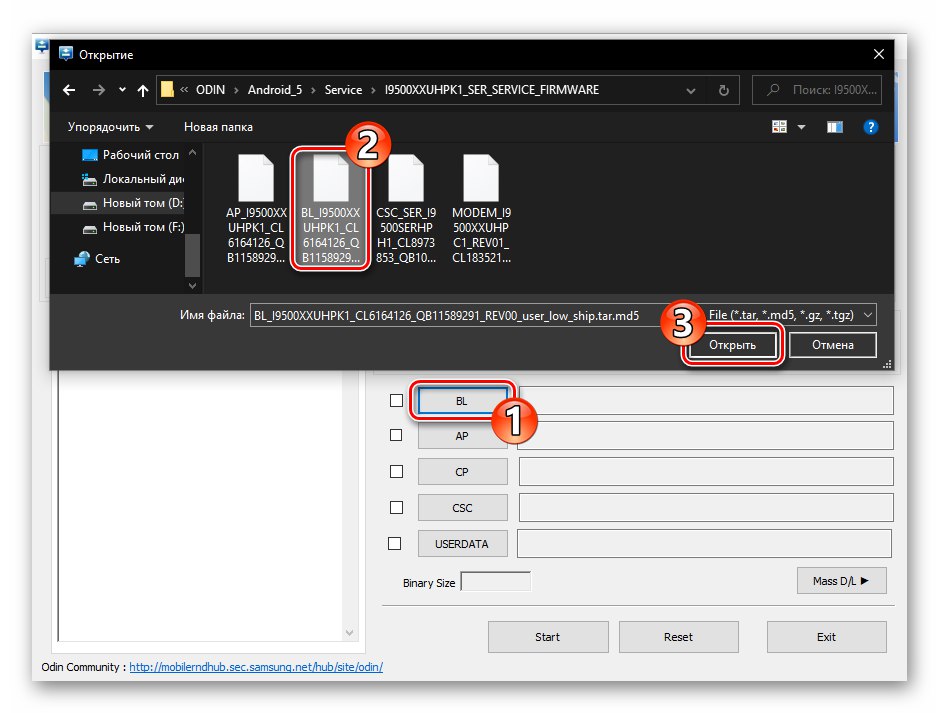Viewport: 939px width, 713px height.
Task: Select the MODEM_I9500XXUHPC1 file
Action: pyautogui.click(x=481, y=208)
